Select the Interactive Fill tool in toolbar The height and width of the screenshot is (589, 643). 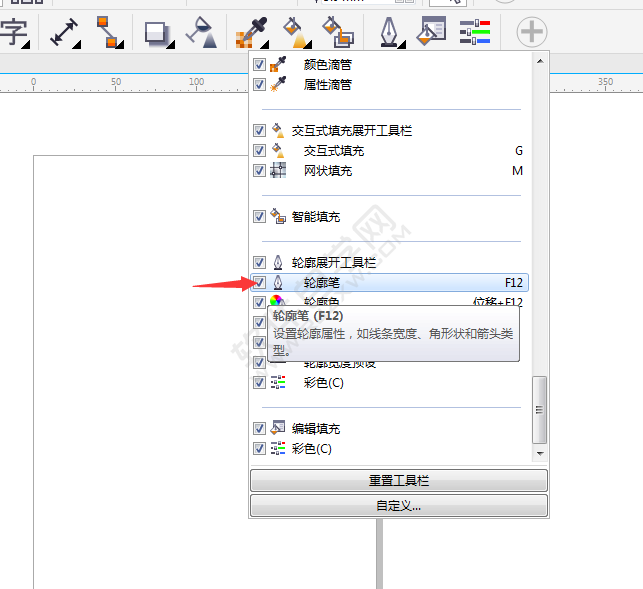(x=297, y=32)
